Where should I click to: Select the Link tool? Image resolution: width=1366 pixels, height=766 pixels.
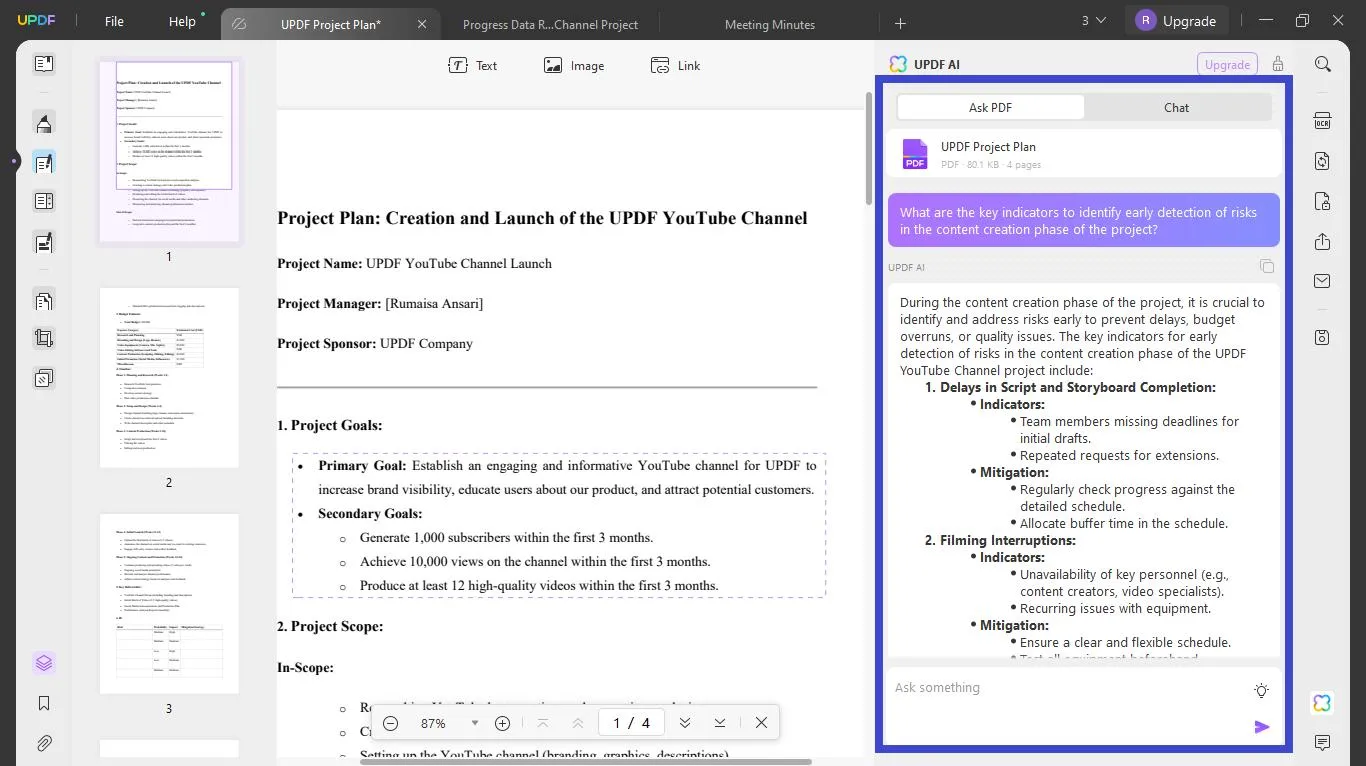pyautogui.click(x=675, y=66)
